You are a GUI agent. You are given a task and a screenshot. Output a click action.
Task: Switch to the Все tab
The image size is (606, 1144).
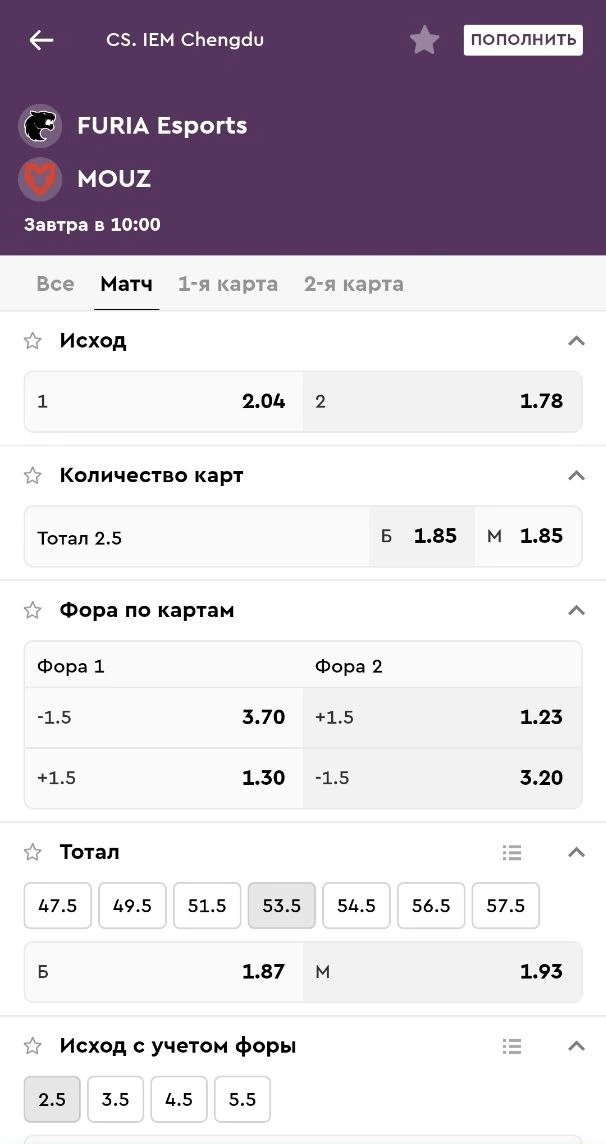55,284
